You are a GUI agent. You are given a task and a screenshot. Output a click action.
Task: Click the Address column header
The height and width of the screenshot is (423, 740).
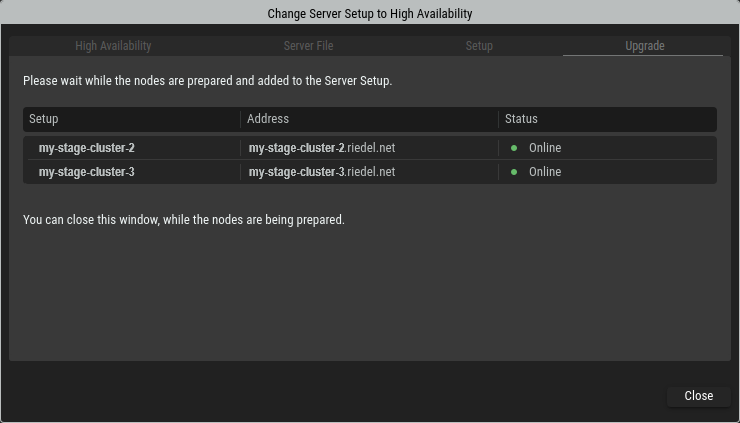(x=268, y=119)
